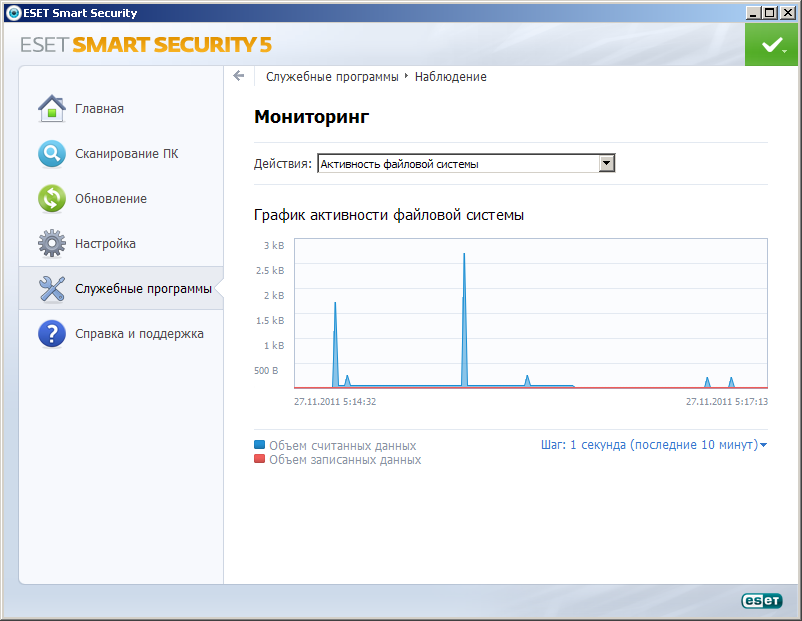The width and height of the screenshot is (802, 621).
Task: Click the Активность файловой системы combo box
Action: click(466, 164)
